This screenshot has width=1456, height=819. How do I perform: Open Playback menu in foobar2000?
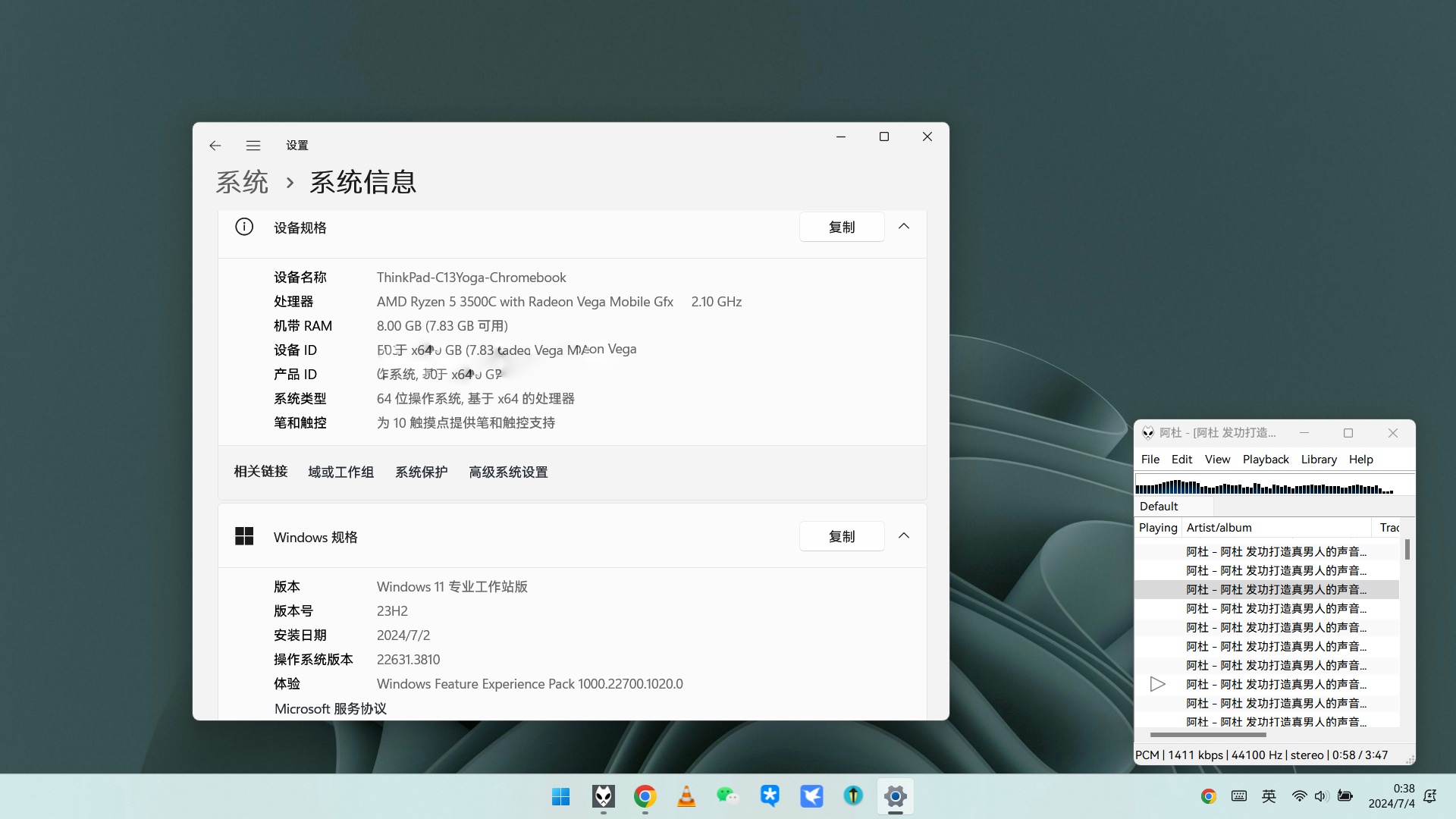[x=1266, y=460]
